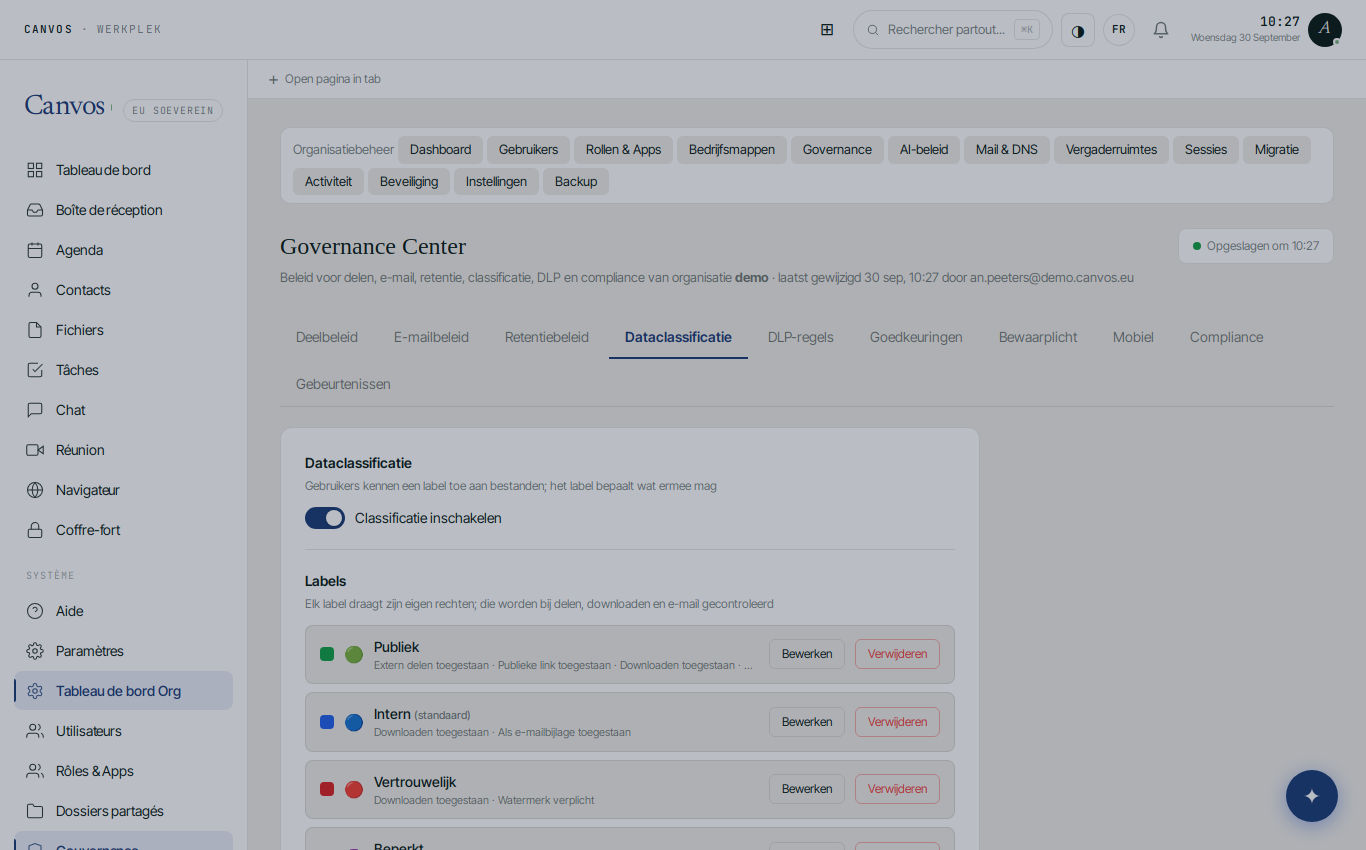Open the sparkle assistant floating button
This screenshot has height=850, width=1366.
click(x=1312, y=796)
